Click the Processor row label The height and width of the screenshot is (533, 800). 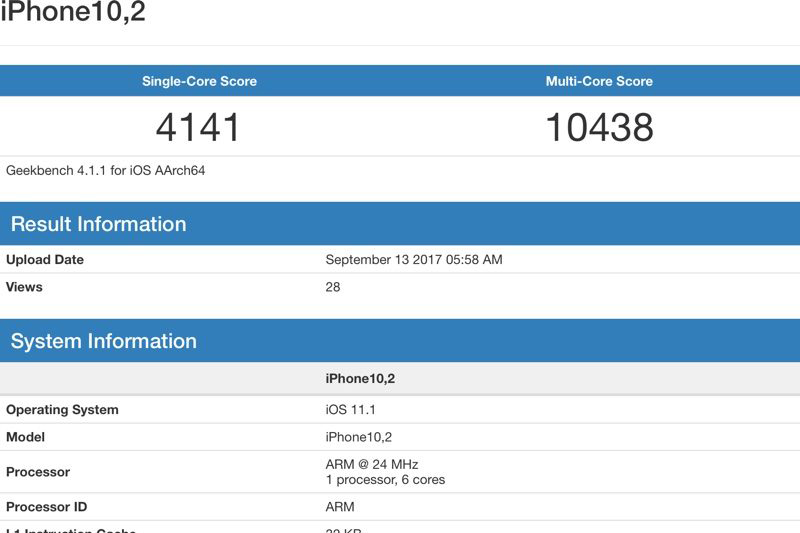38,472
